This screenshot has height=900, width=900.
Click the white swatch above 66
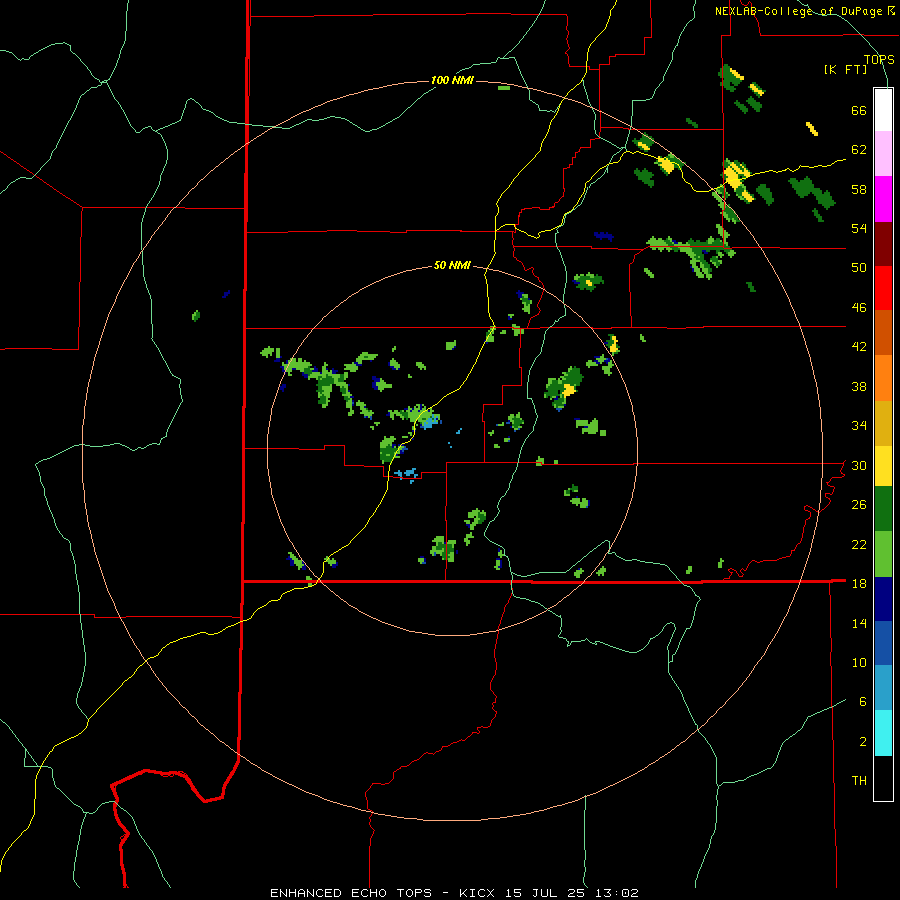[x=883, y=110]
